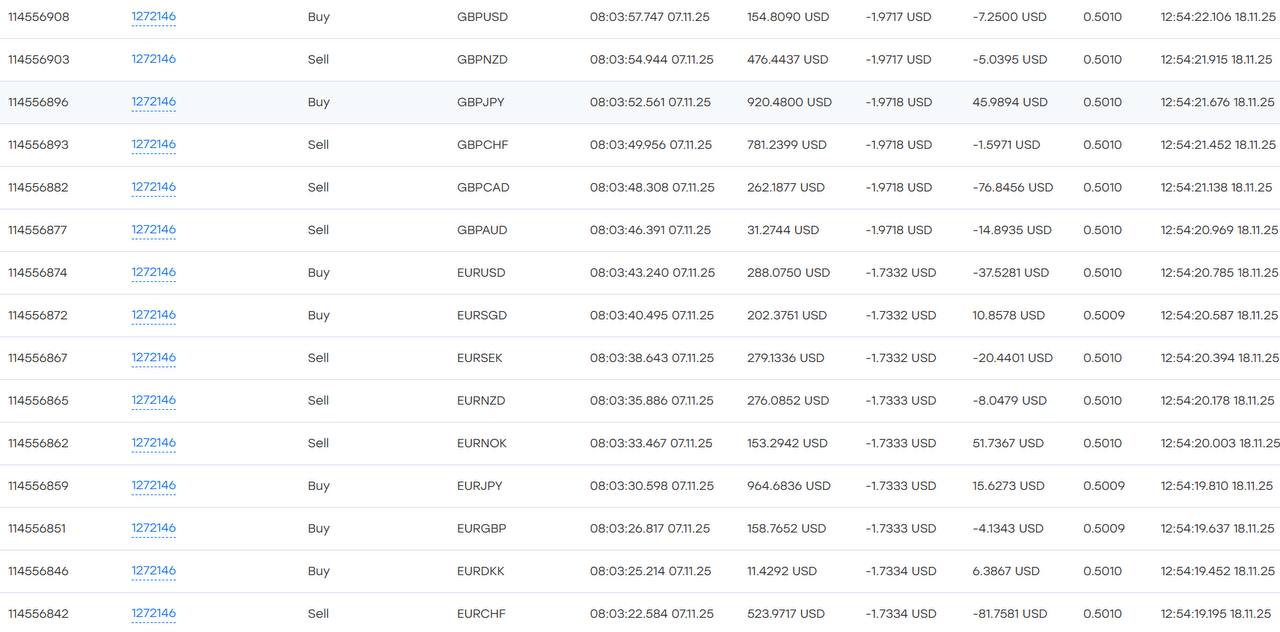Click the 51.7367 USD profit value

tap(1008, 443)
